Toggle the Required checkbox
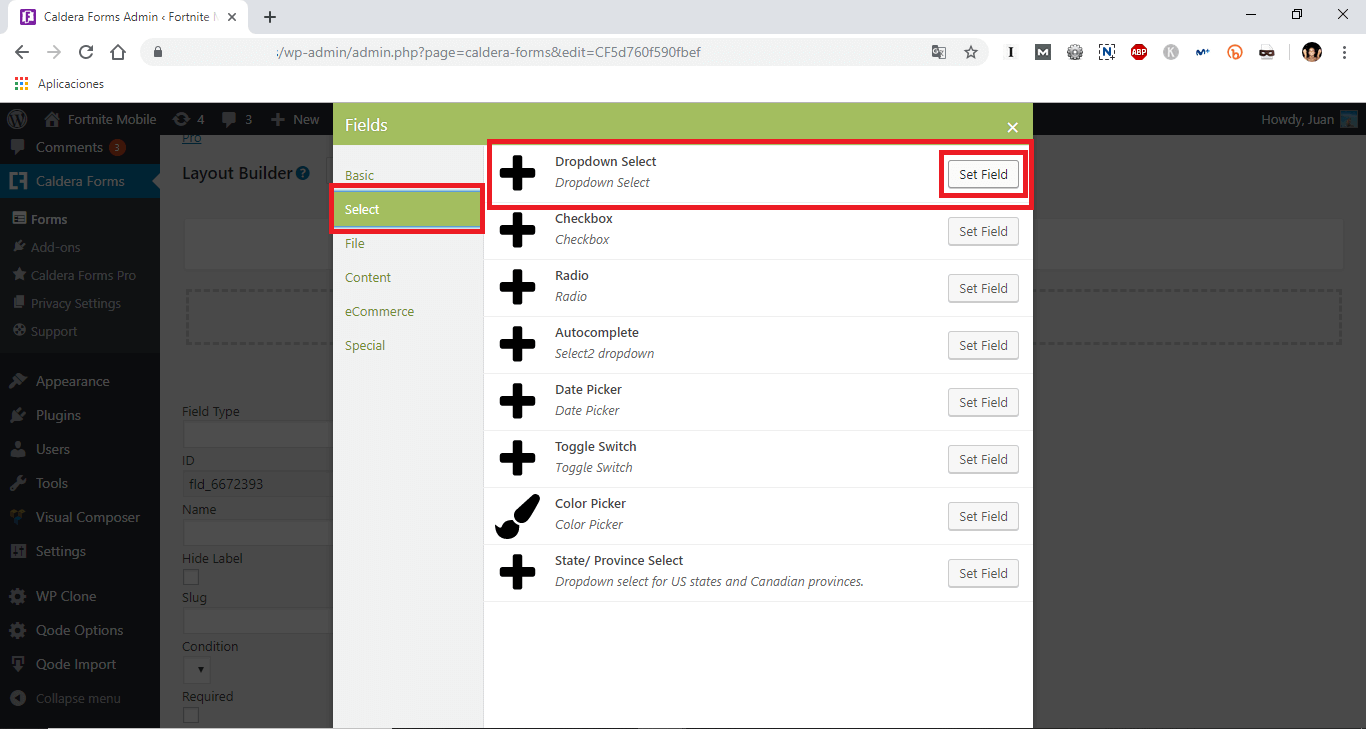 pyautogui.click(x=191, y=715)
